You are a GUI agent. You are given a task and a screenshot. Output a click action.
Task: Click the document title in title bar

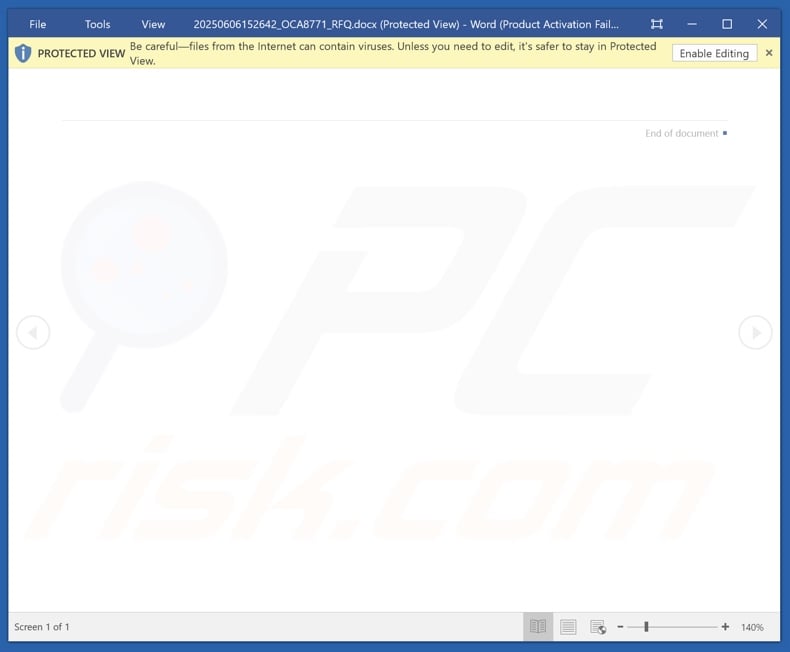pos(406,24)
